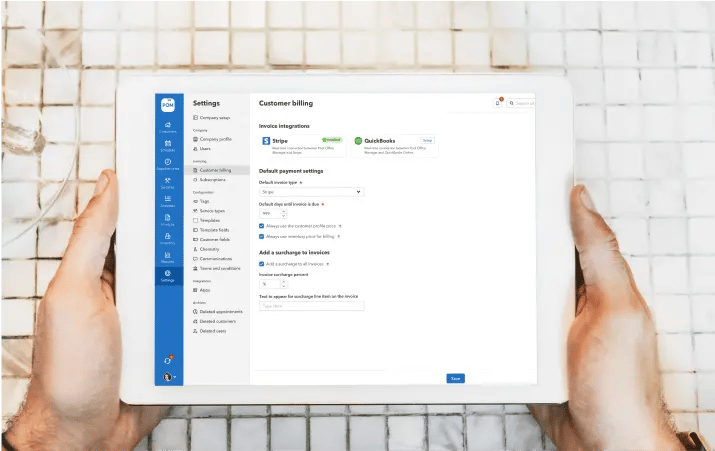This screenshot has height=451, width=715.
Task: Open the user avatar menu arrow
Action: (174, 377)
